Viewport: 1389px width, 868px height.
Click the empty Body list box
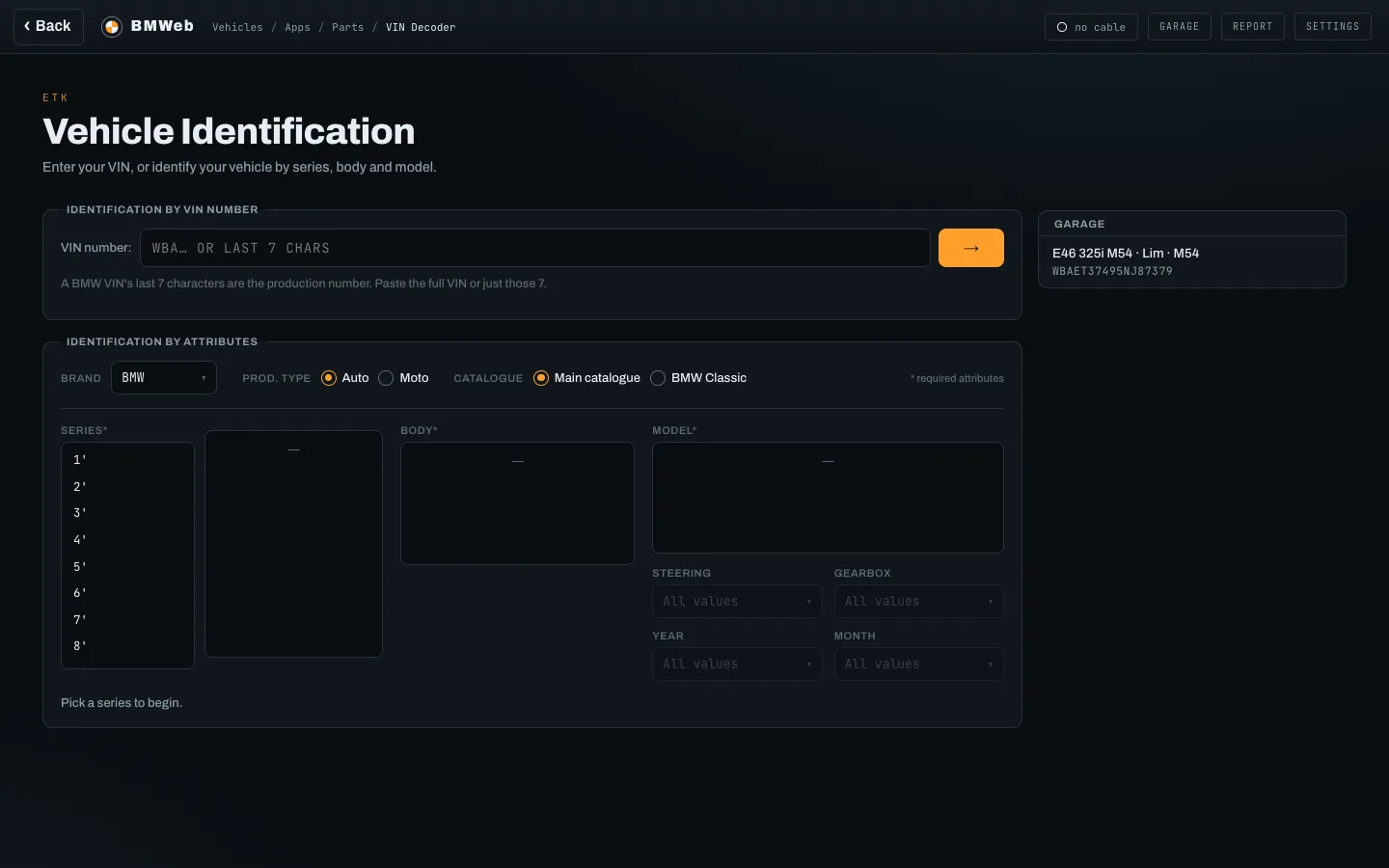(517, 503)
